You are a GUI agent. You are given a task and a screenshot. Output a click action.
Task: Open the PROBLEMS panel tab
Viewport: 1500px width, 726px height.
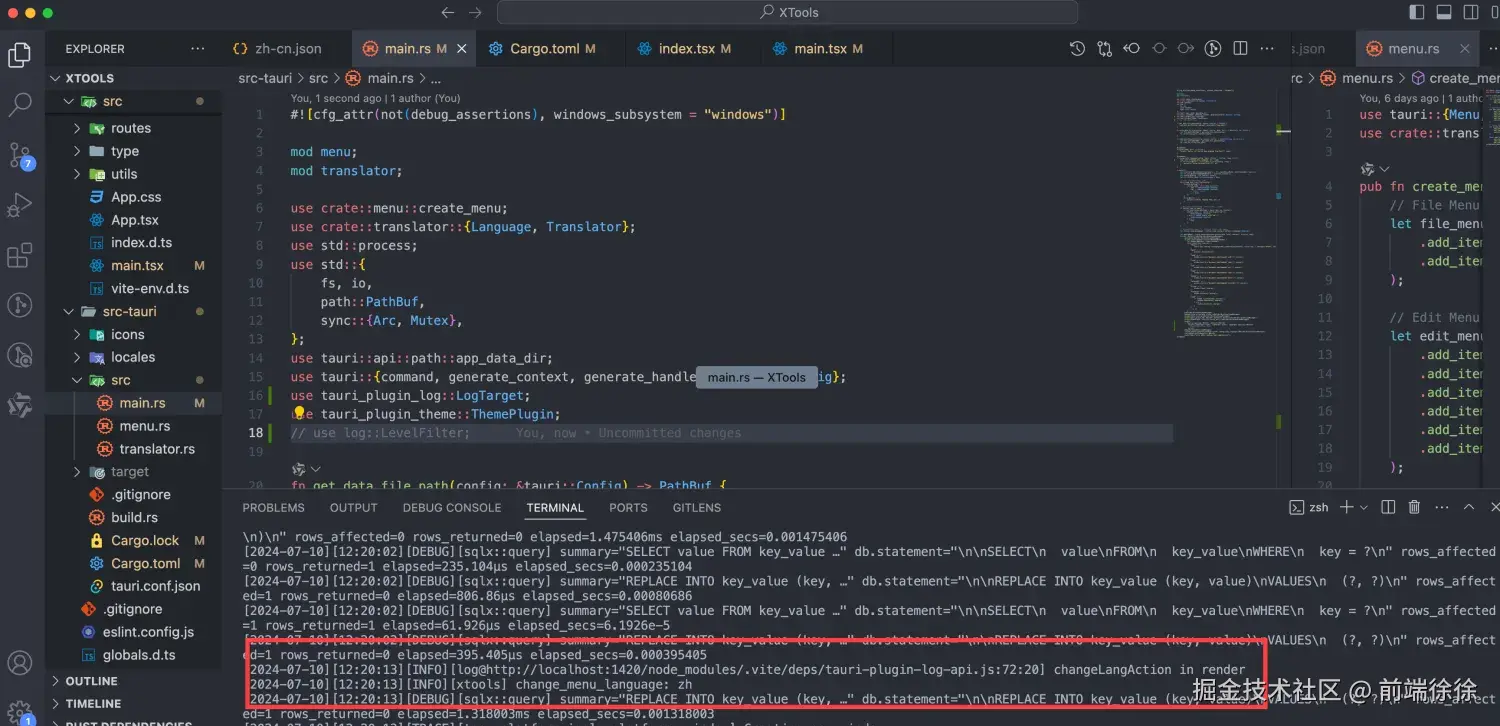click(x=273, y=507)
